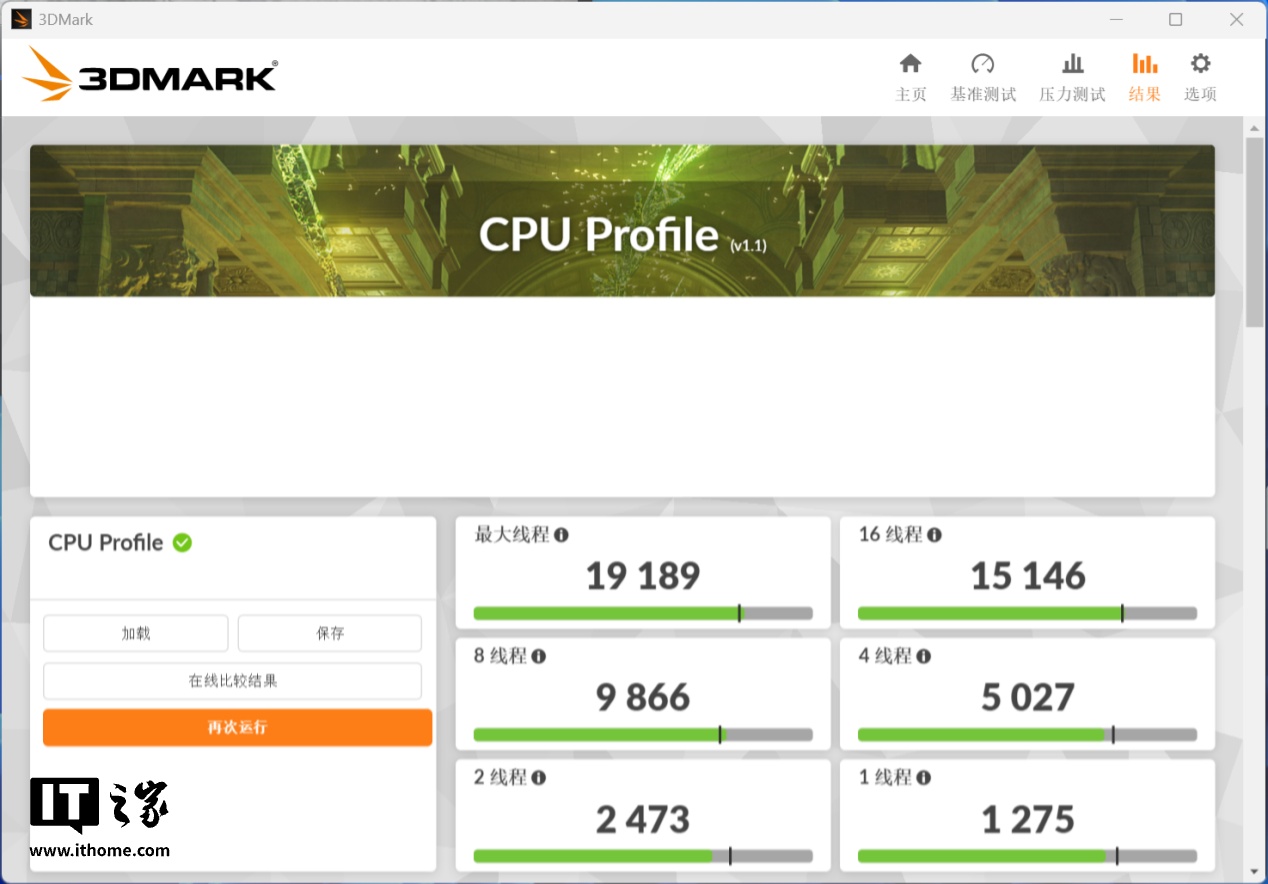Click the vertical scrollbar down arrow
The width and height of the screenshot is (1268, 884).
[1254, 871]
